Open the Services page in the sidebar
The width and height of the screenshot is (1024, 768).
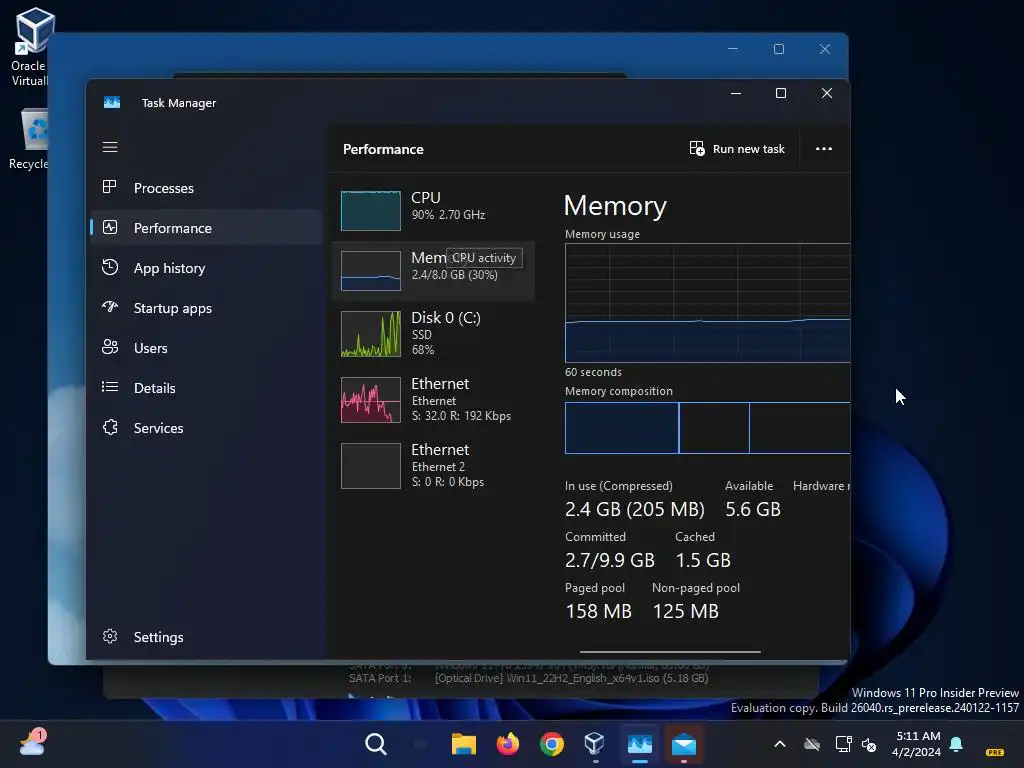(x=206, y=428)
